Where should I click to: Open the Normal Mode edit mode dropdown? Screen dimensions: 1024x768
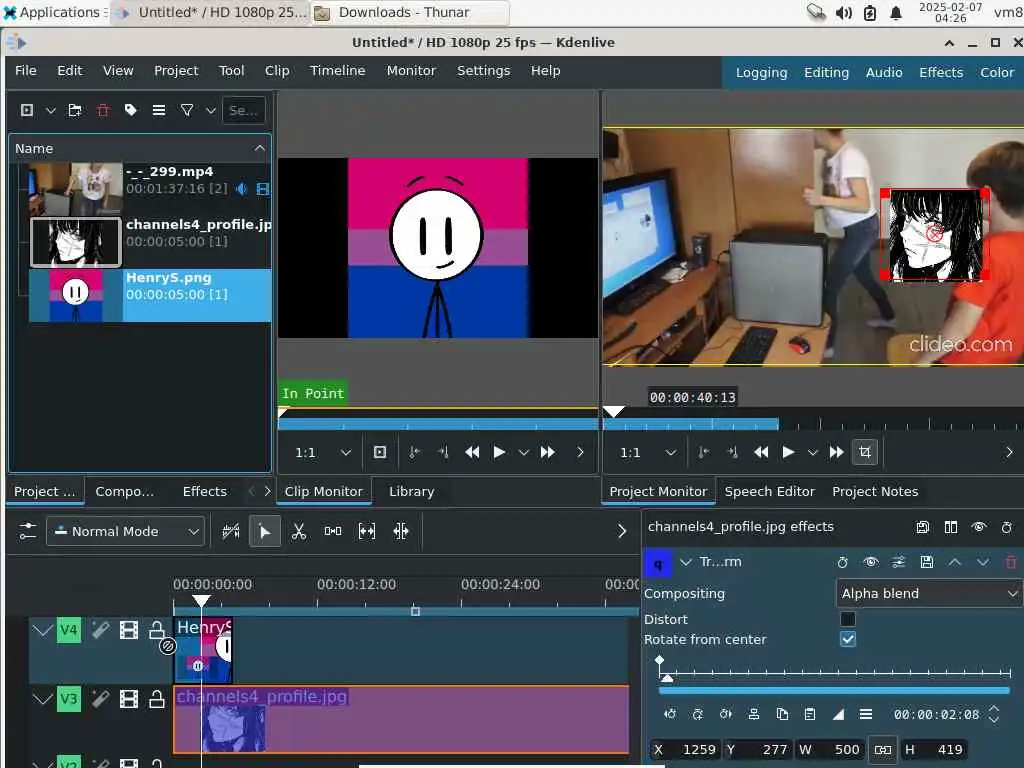pos(125,531)
